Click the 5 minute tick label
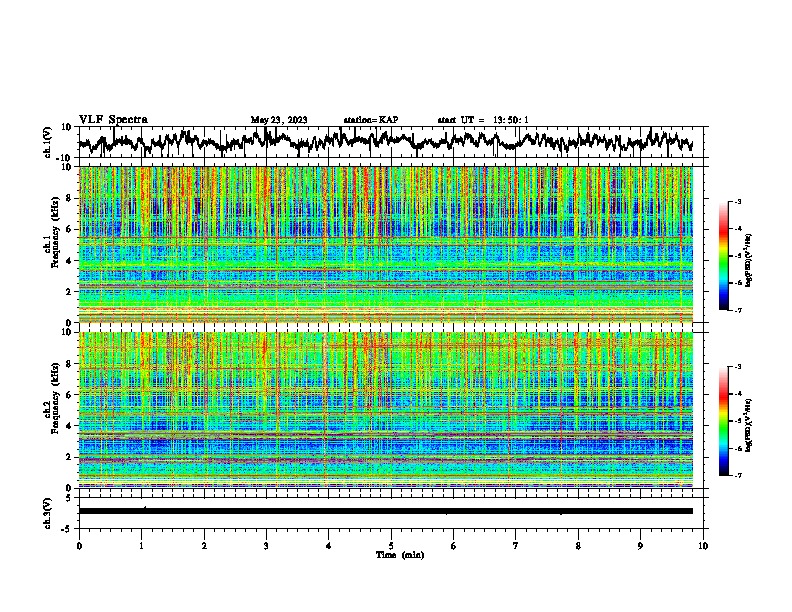The height and width of the screenshot is (612, 792). (x=391, y=546)
